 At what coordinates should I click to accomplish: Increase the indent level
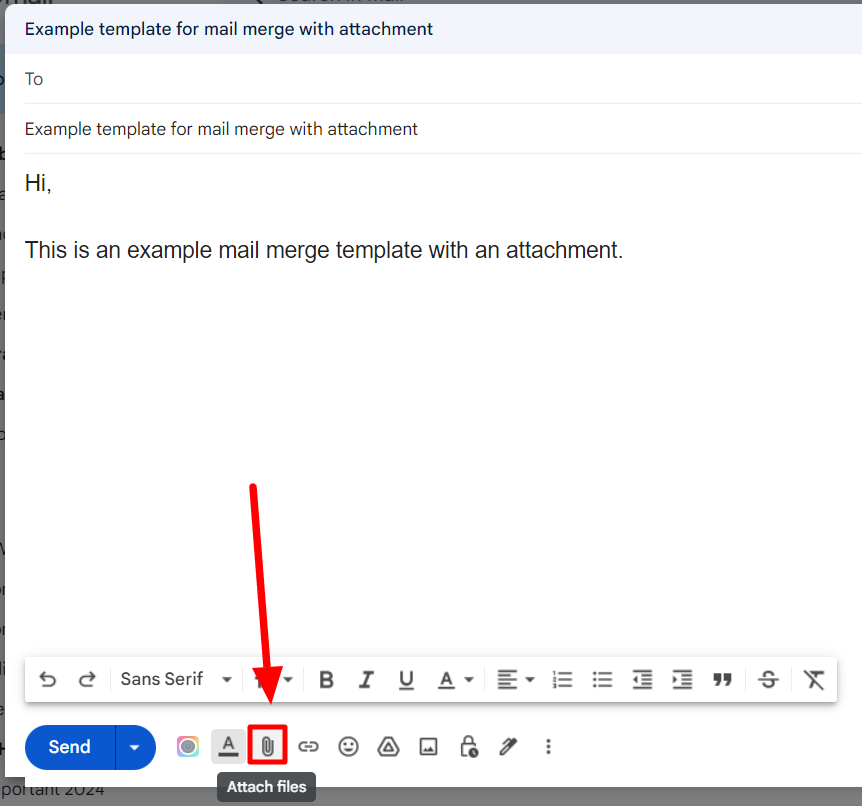pos(682,680)
